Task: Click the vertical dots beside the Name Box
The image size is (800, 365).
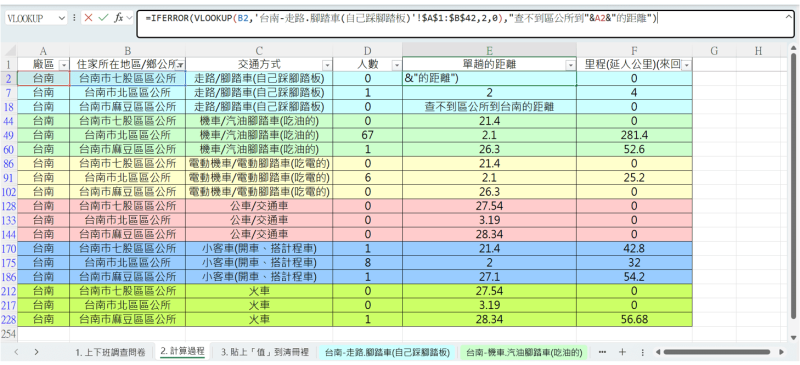Action: [75, 18]
